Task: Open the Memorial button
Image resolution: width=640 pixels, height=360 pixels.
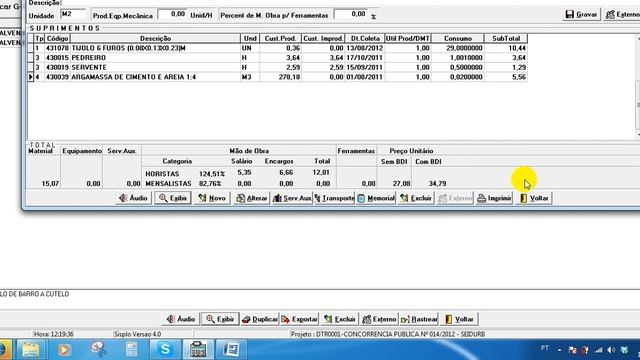Action: (376, 198)
